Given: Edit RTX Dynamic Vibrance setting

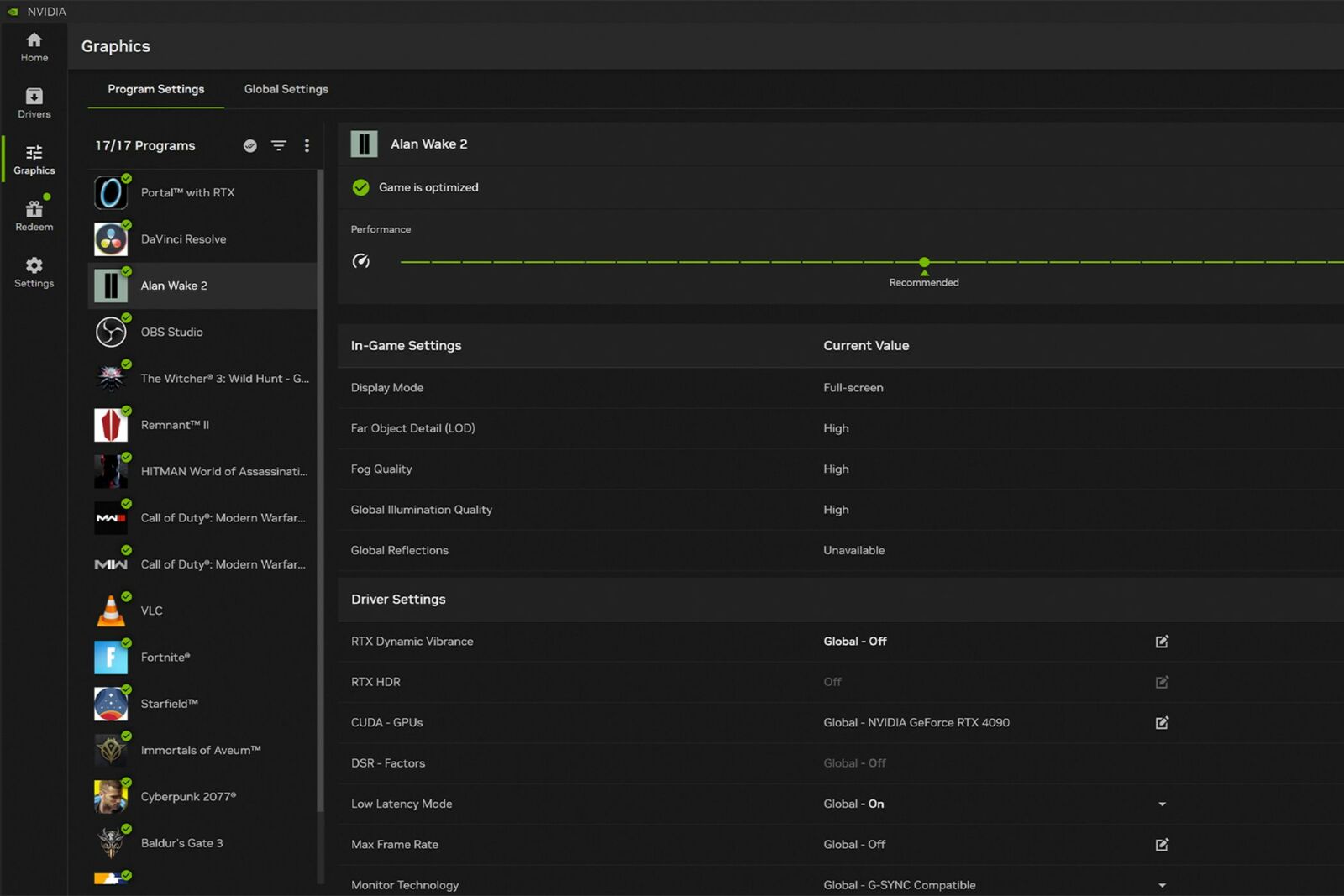Looking at the screenshot, I should [1162, 642].
